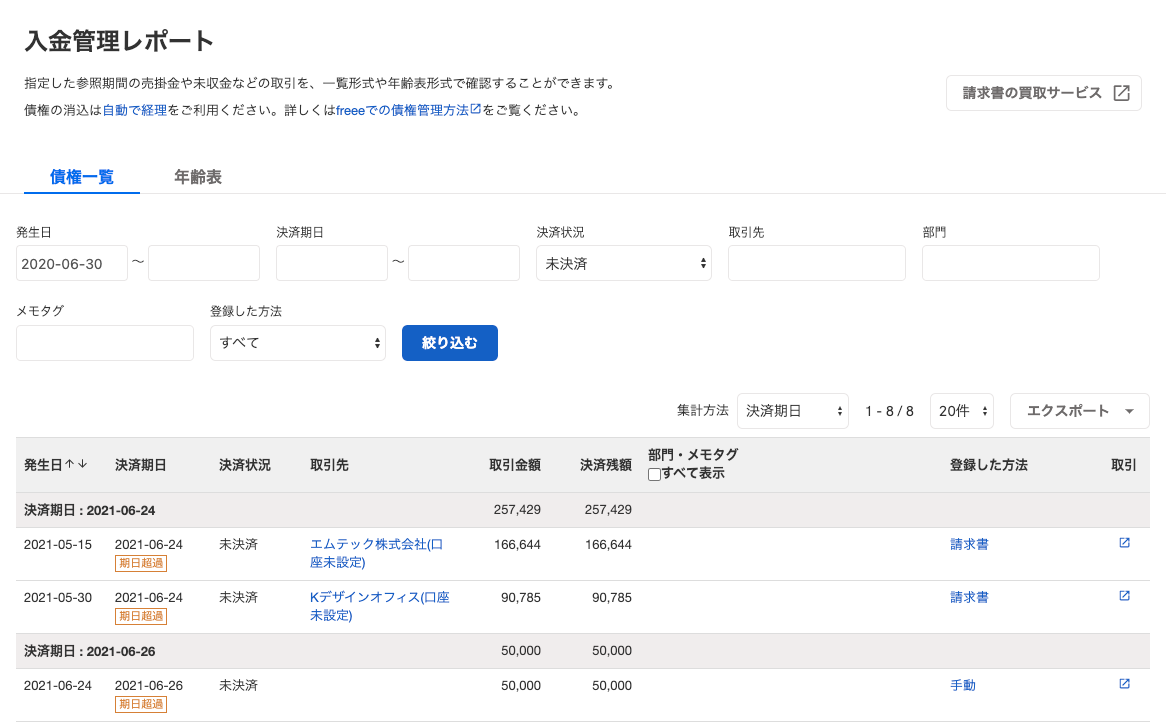Image resolution: width=1166 pixels, height=722 pixels.
Task: Expand エクスポート dropdown menu
Action: [x=1080, y=411]
